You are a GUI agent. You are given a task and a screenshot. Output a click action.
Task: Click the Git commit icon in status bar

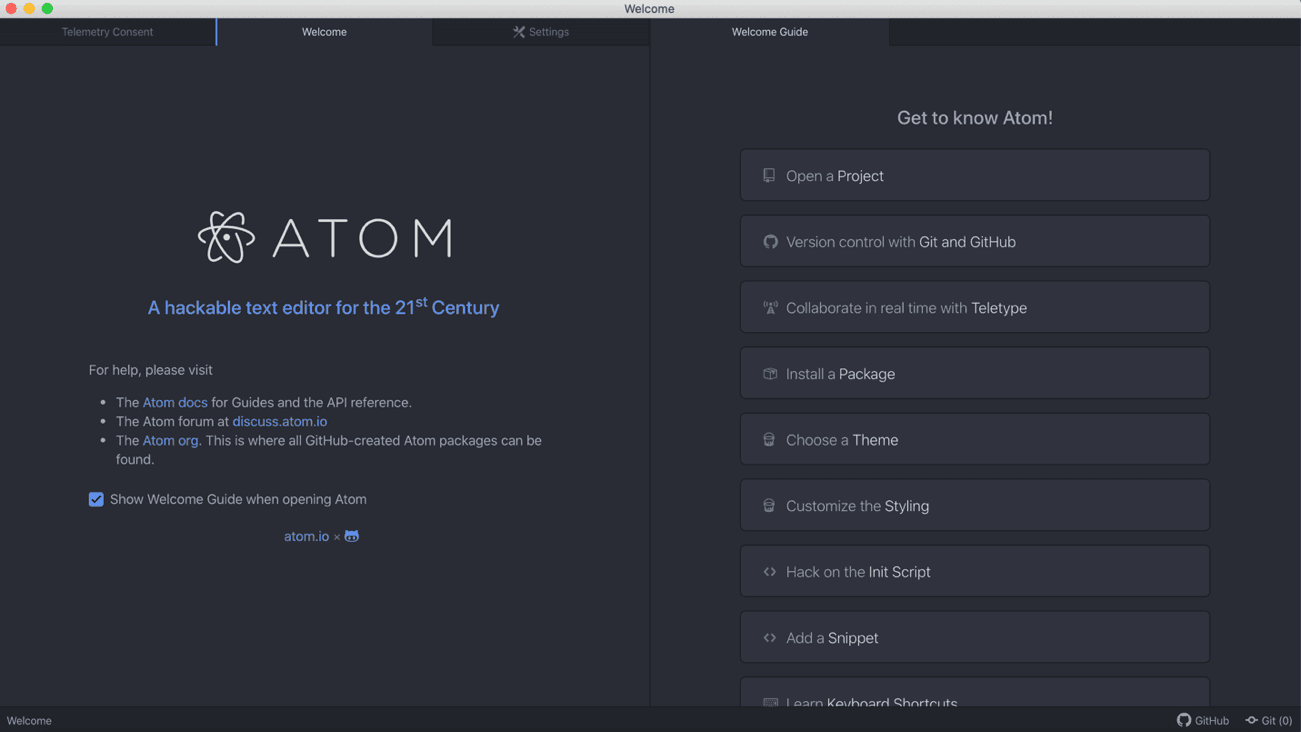point(1251,720)
